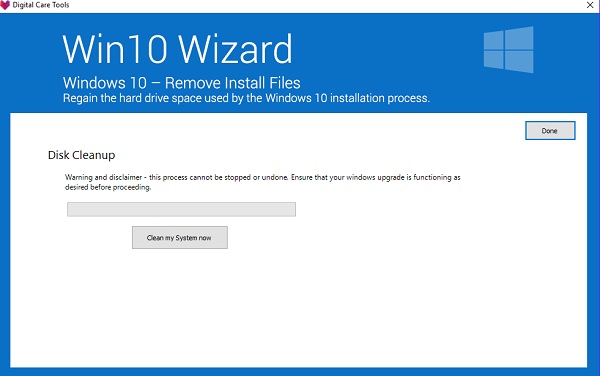The width and height of the screenshot is (600, 376).
Task: Select the bottom-right pane of Windows logo
Action: coord(519,62)
